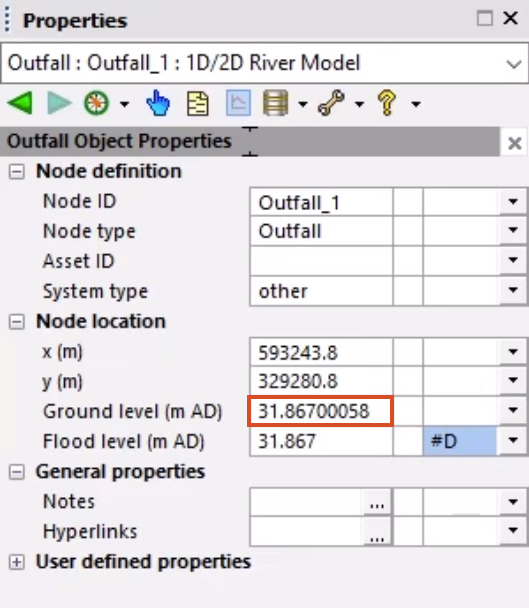Click the Flood level (m AD) label
Screen dimensions: 529x608
point(124,442)
